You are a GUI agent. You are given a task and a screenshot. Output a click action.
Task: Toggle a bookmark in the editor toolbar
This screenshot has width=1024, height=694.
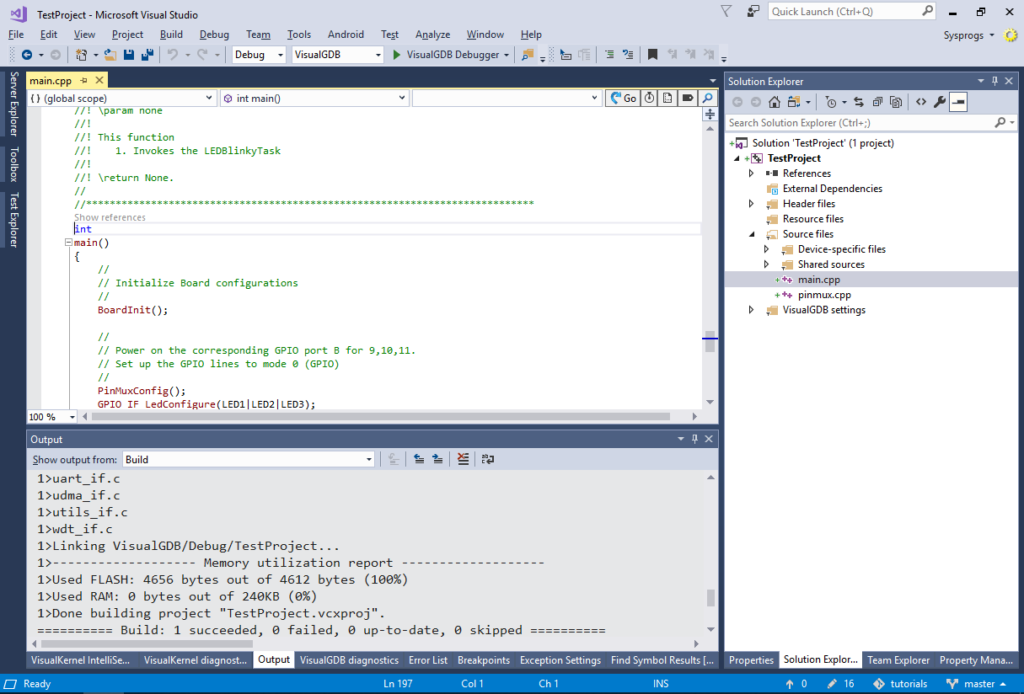(x=653, y=55)
